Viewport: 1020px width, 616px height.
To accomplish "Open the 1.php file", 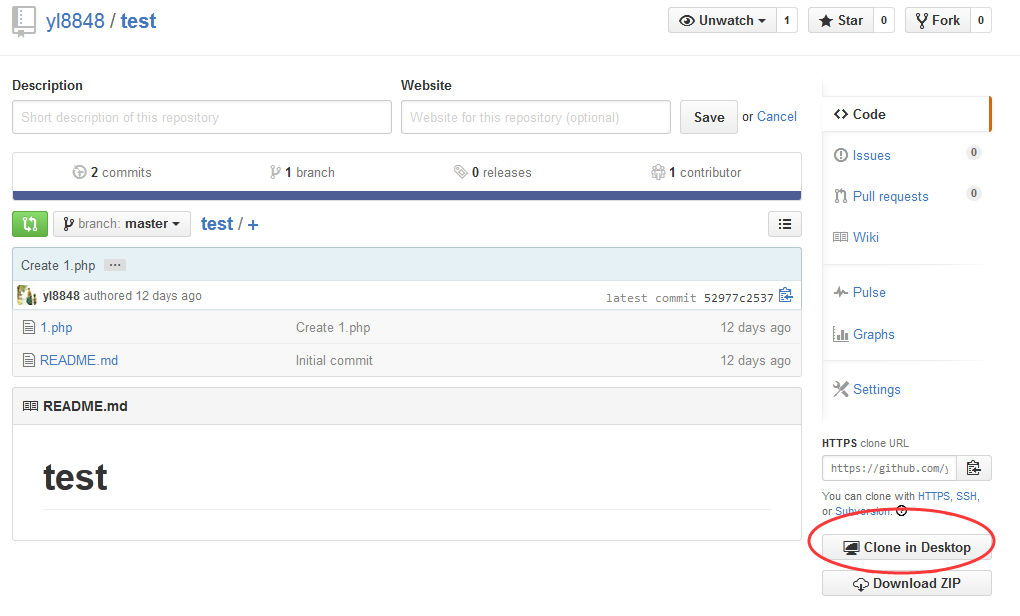I will [56, 327].
